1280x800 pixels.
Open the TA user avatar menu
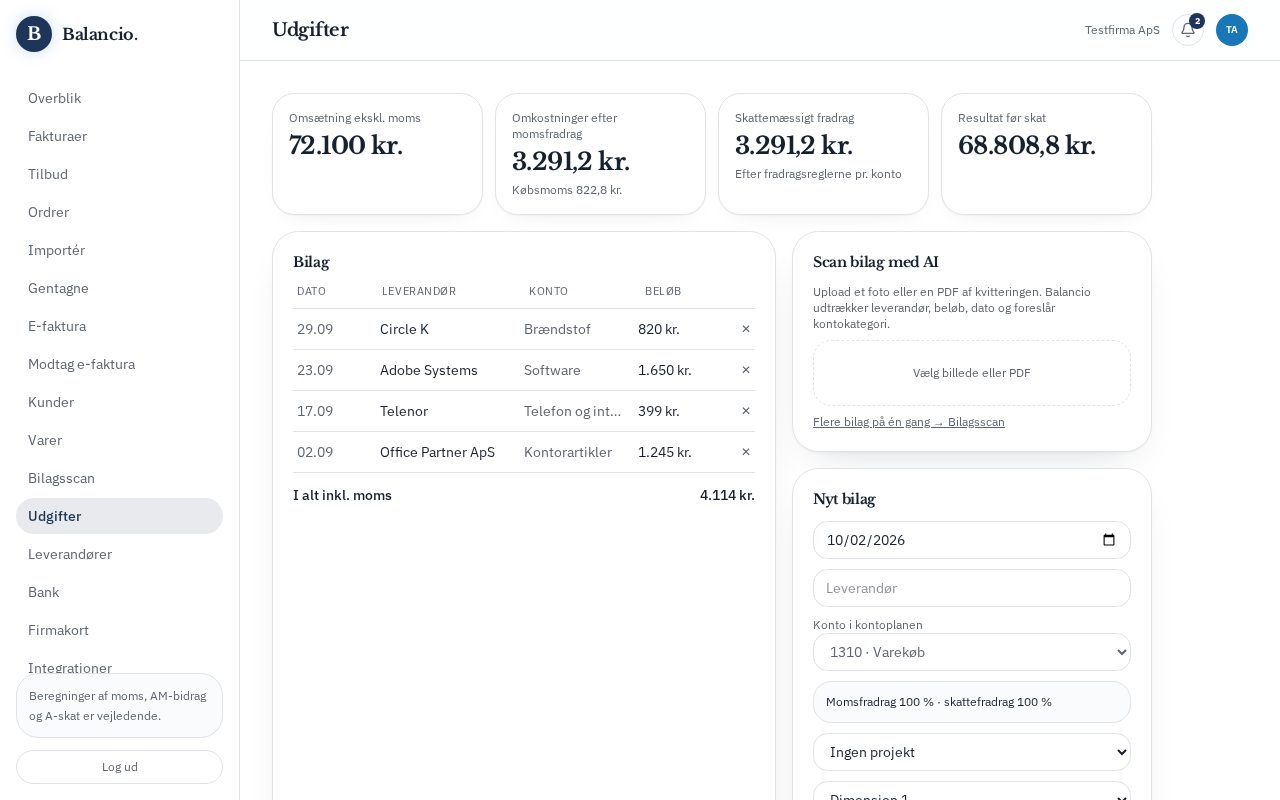1232,30
